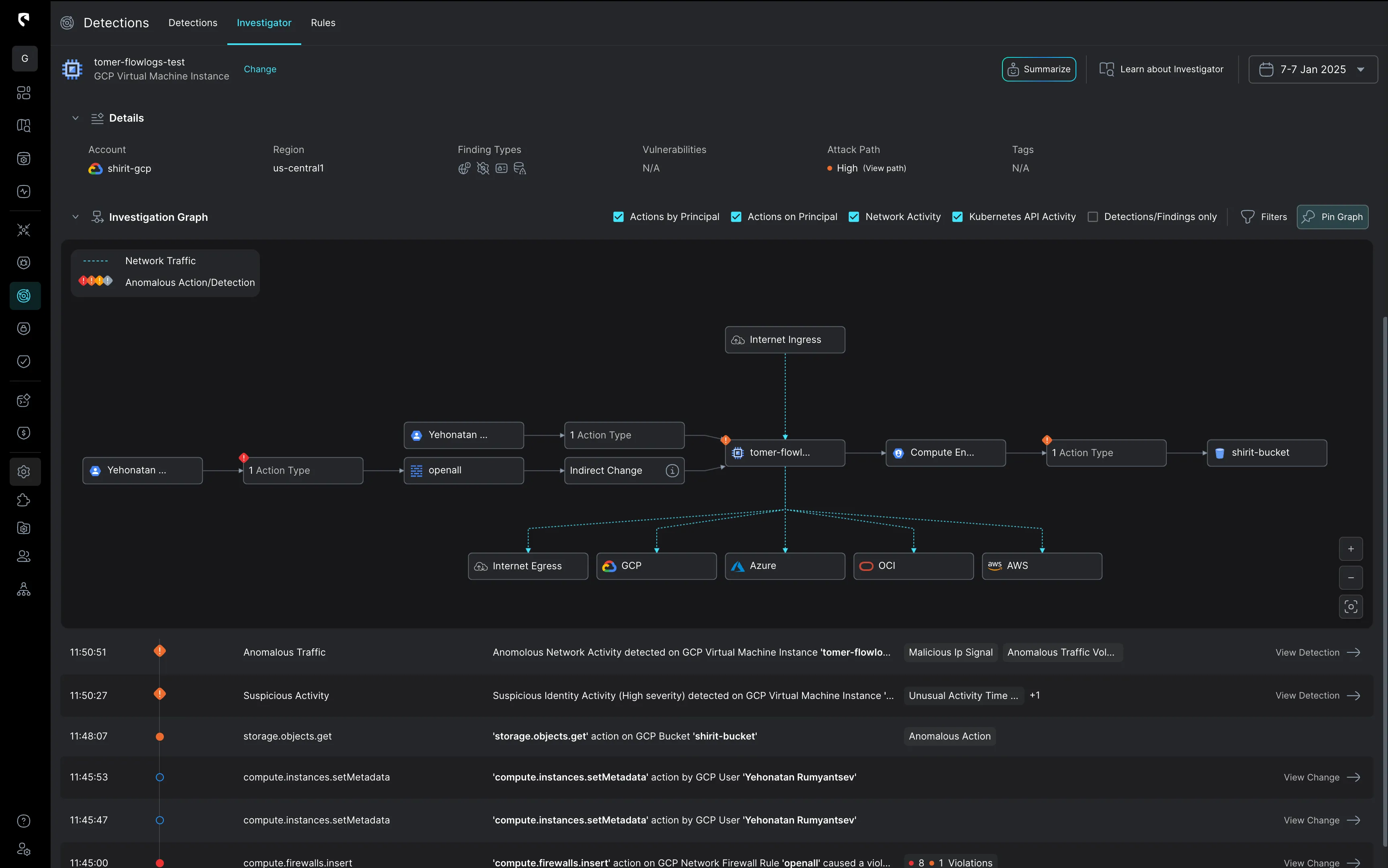Collapse the Investigation Graph section chevron
This screenshot has width=1388, height=868.
click(x=75, y=217)
